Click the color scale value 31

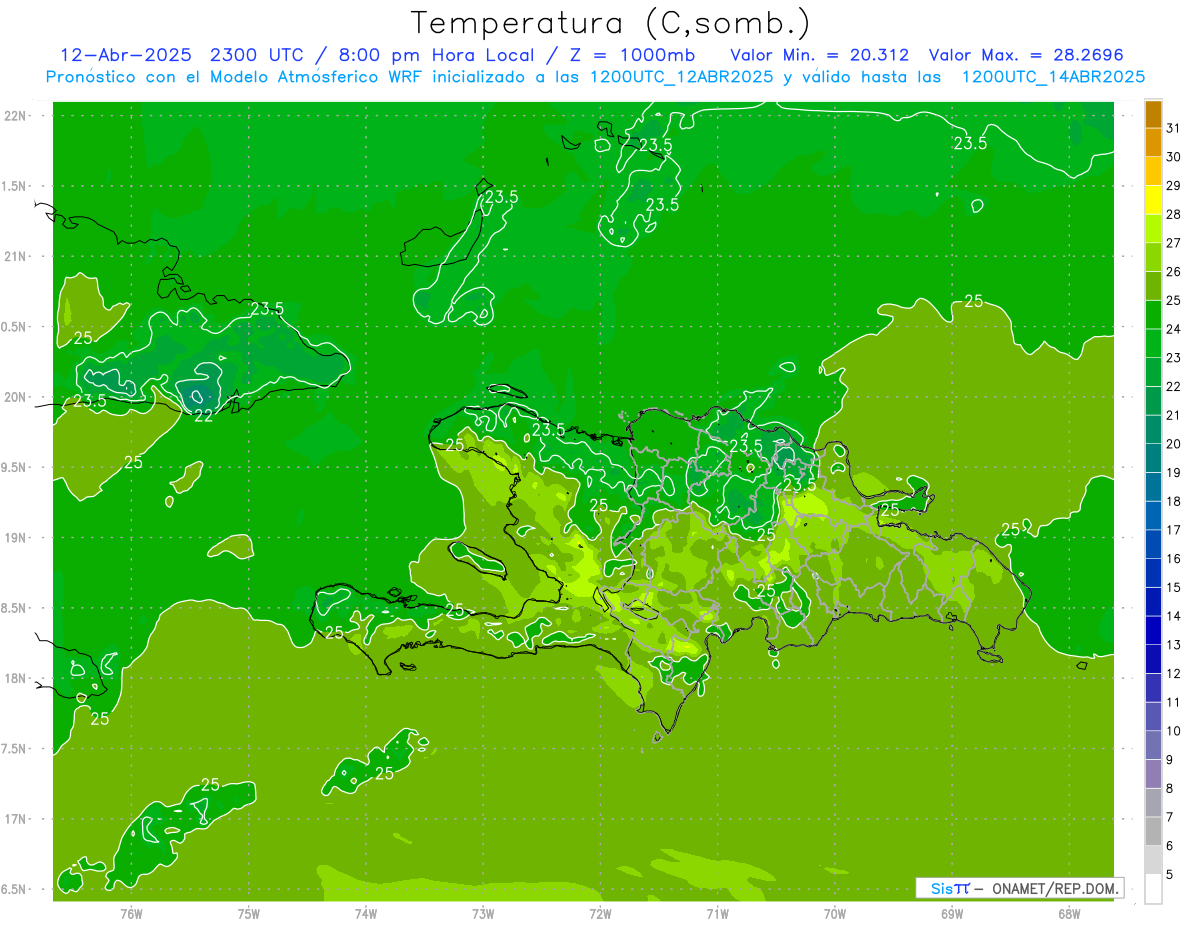tap(1174, 128)
